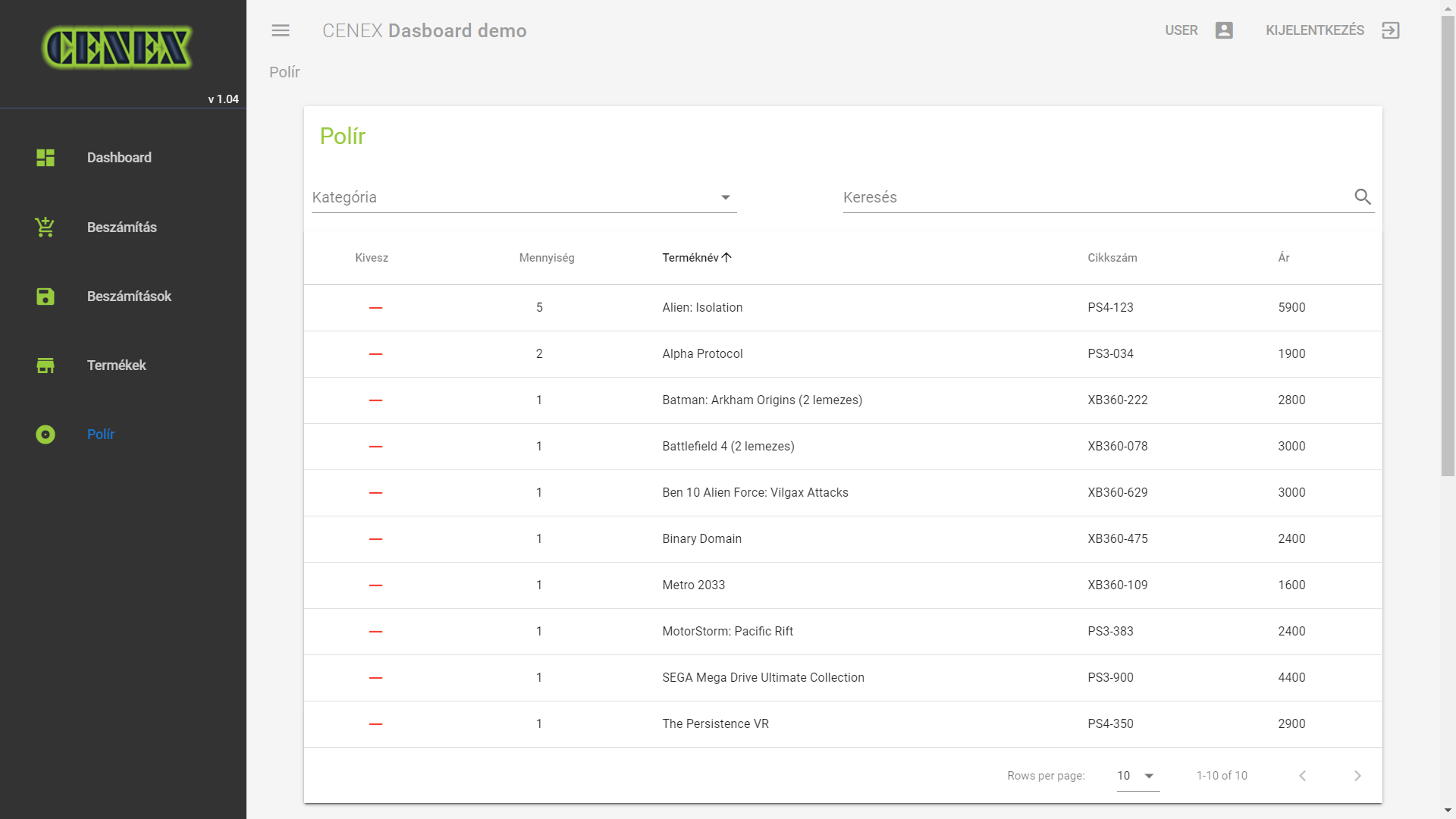Click red minus on Binary Domain row
This screenshot has width=1456, height=819.
(x=375, y=539)
